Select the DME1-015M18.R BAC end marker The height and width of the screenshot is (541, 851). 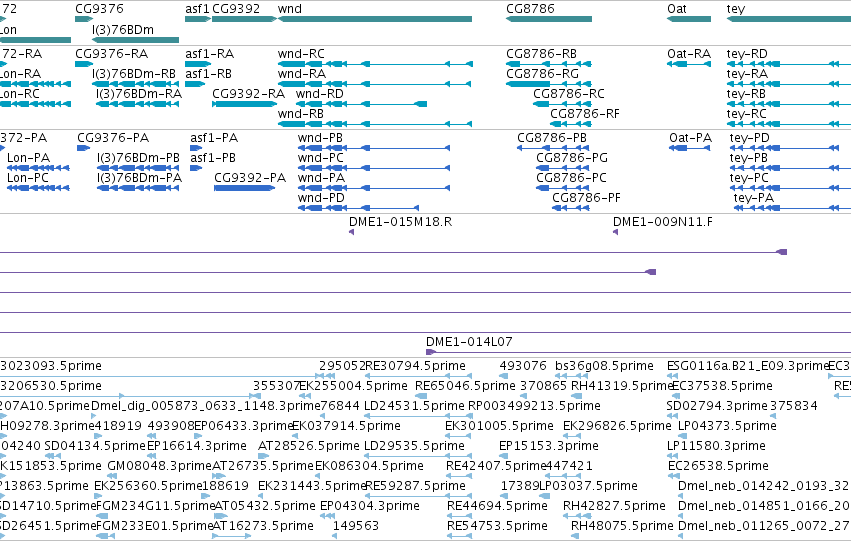[x=351, y=232]
